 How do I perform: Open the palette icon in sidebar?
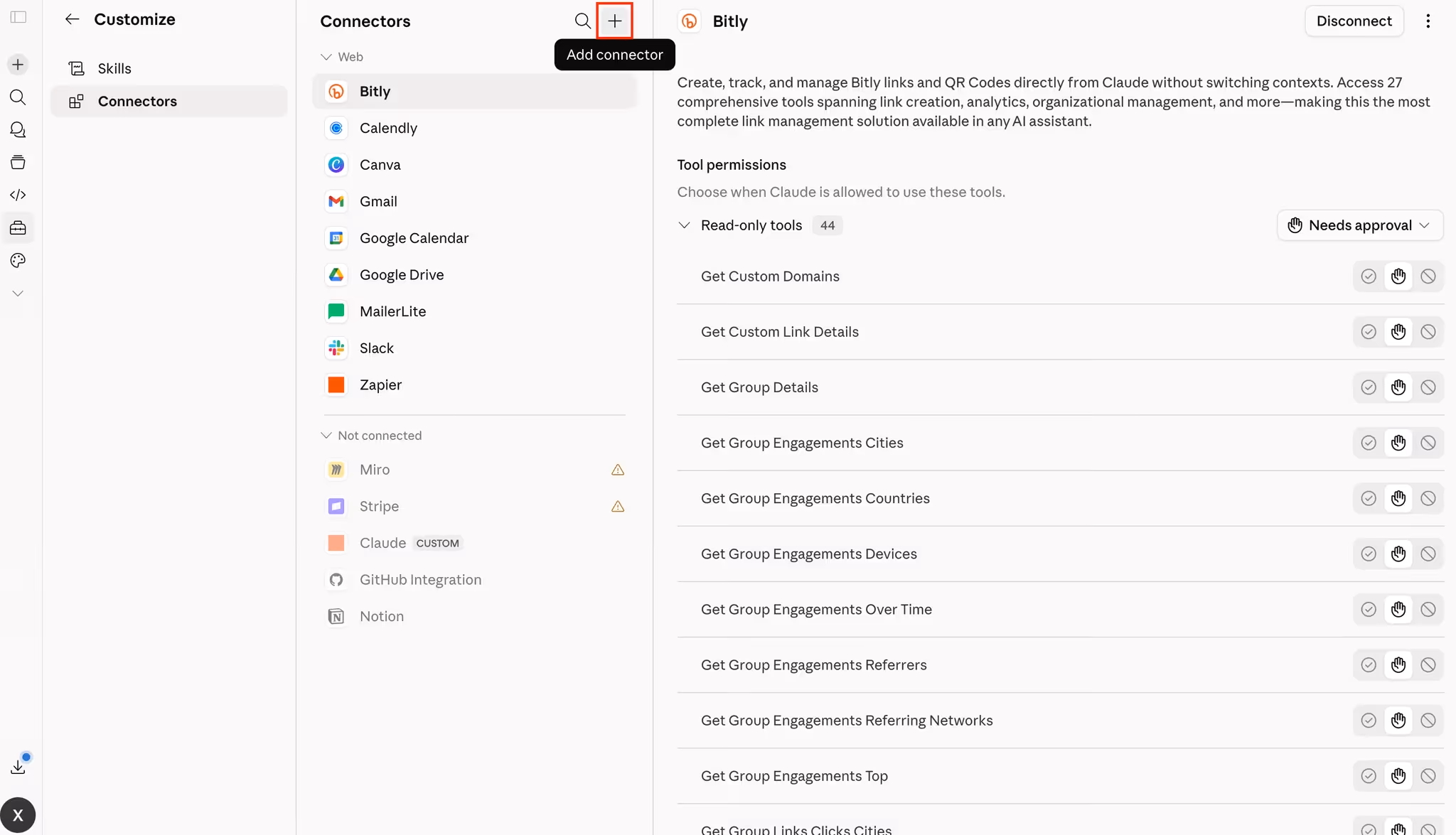click(x=18, y=261)
